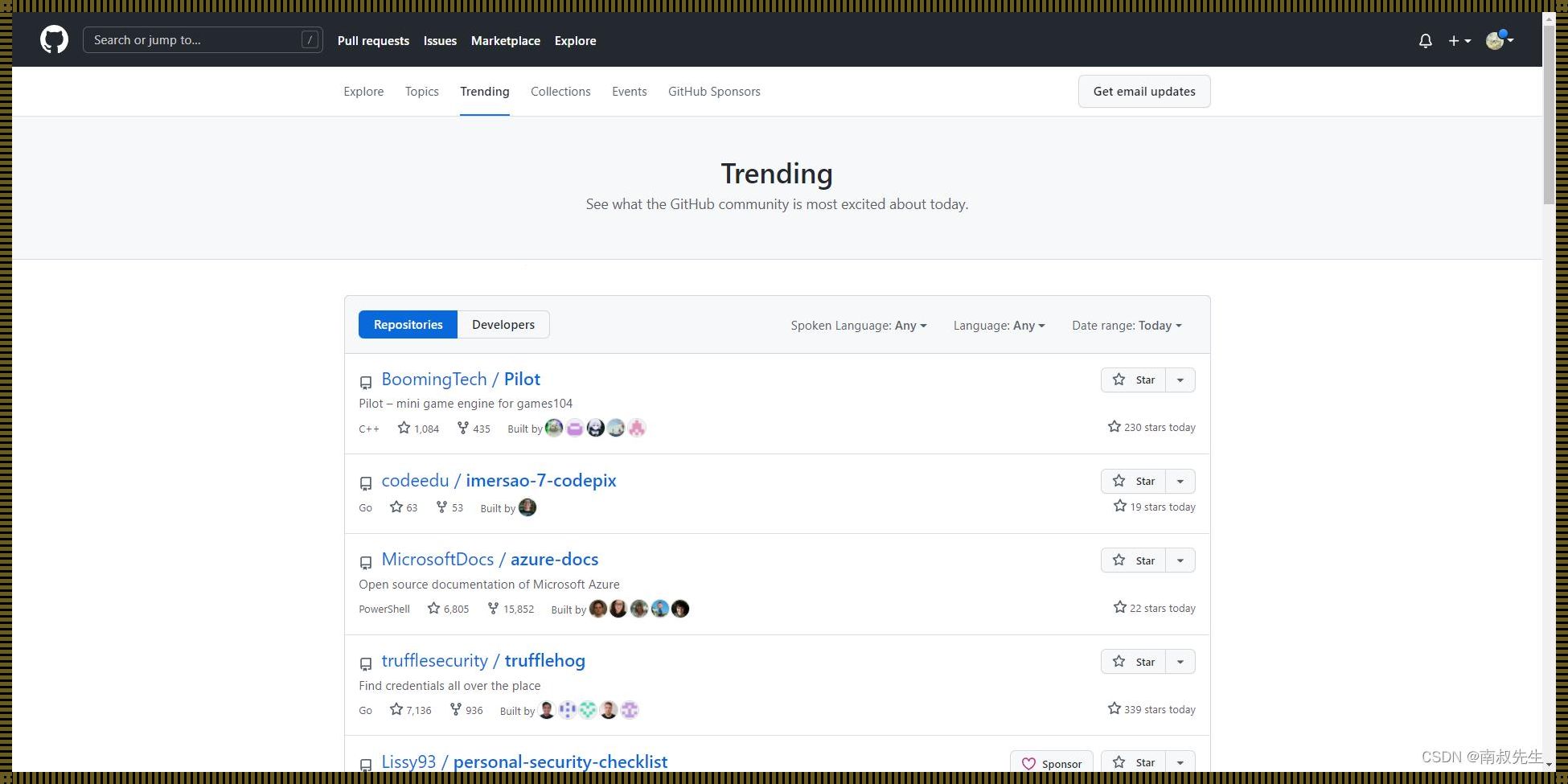Image resolution: width=1568 pixels, height=784 pixels.
Task: Switch to the Explore sub-tab
Action: 363,92
